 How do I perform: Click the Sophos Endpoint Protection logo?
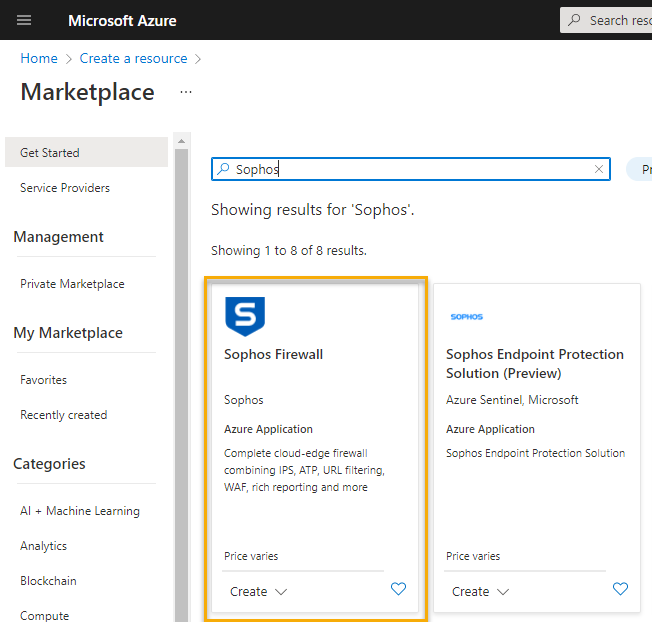tap(466, 316)
